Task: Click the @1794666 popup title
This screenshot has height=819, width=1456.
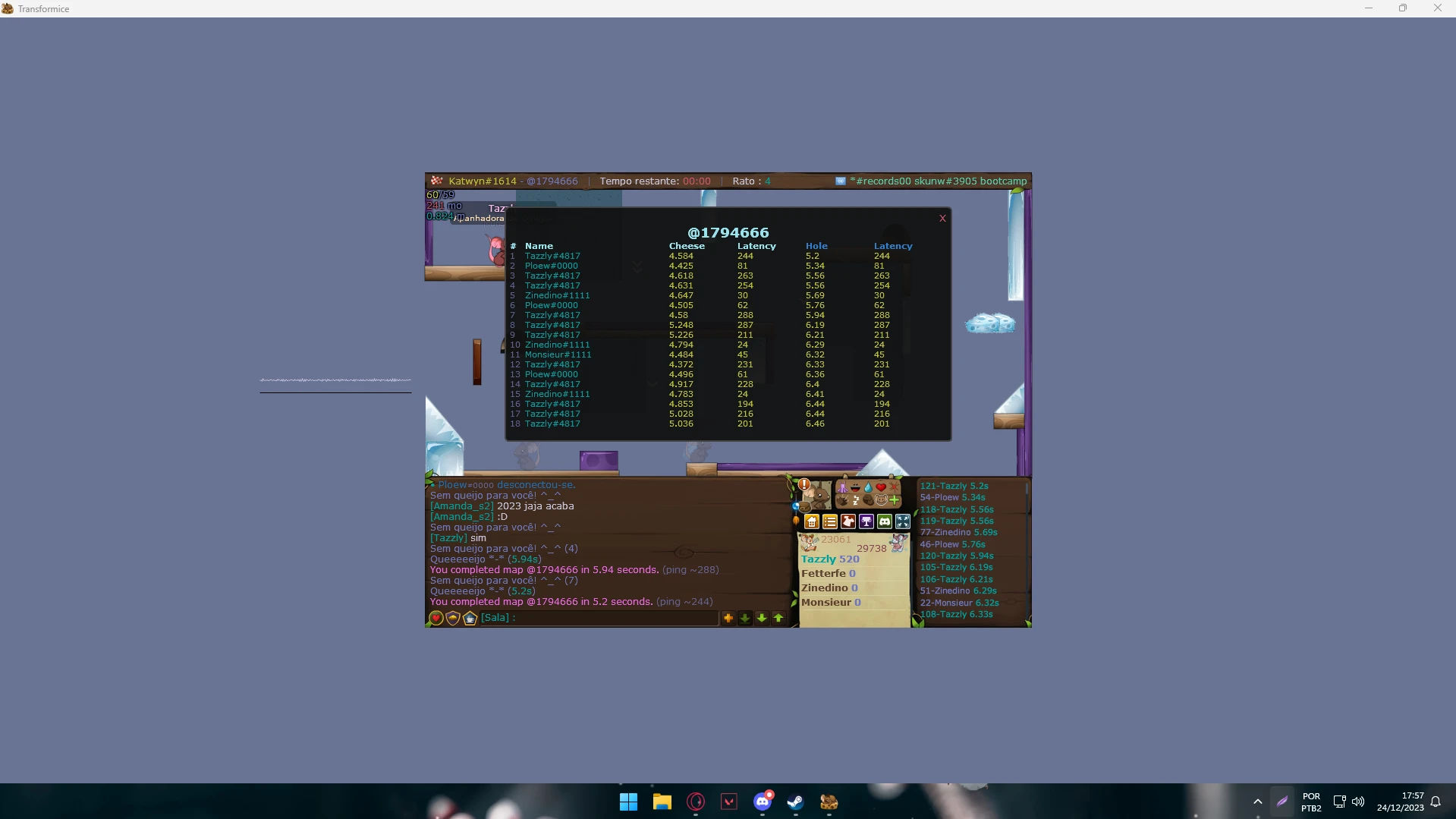Action: [x=728, y=232]
